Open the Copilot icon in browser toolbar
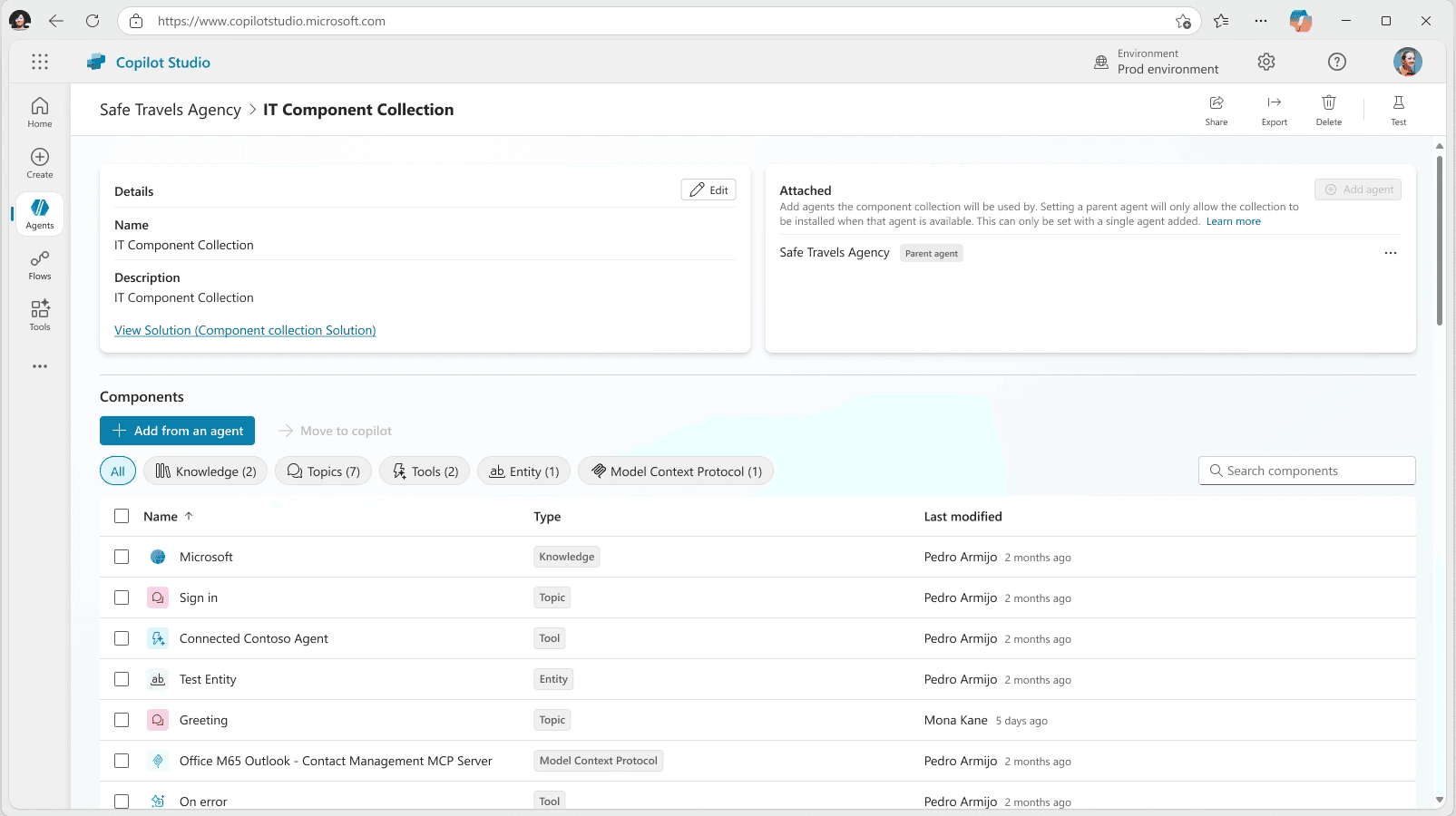Image resolution: width=1456 pixels, height=816 pixels. click(x=1301, y=21)
